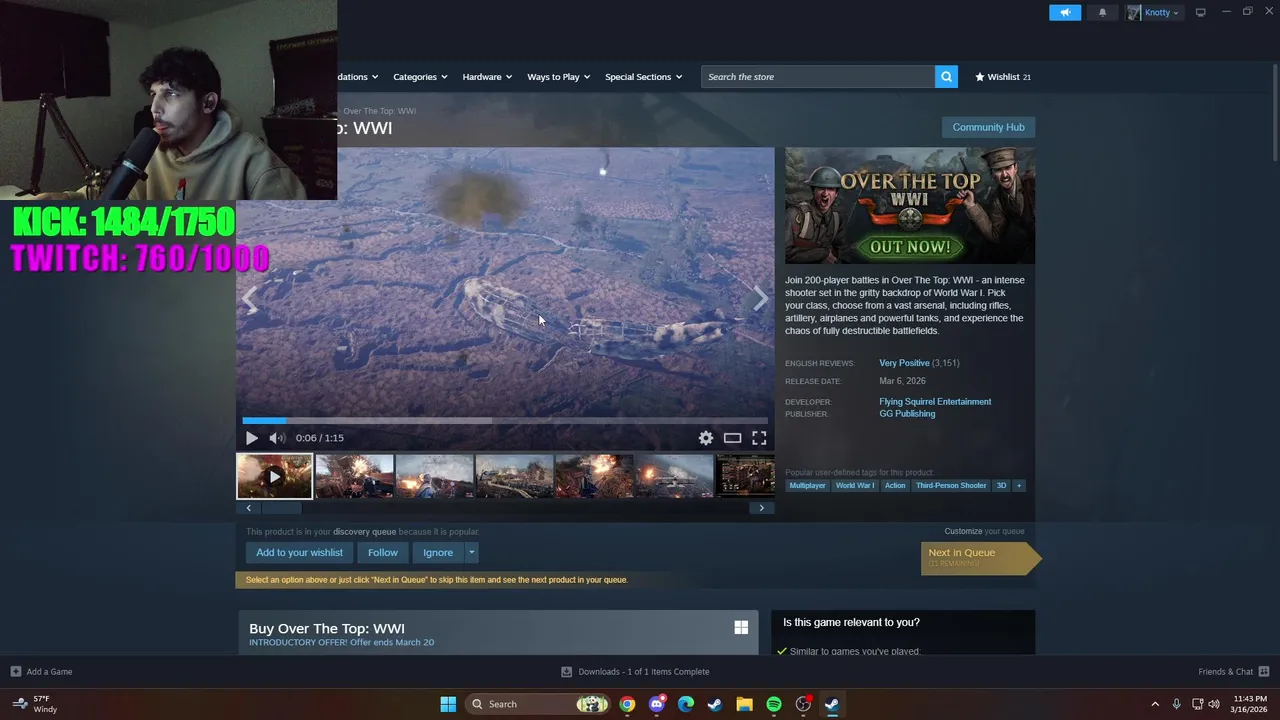Viewport: 1280px width, 720px height.
Task: Click the store search magnifier button
Action: (946, 76)
